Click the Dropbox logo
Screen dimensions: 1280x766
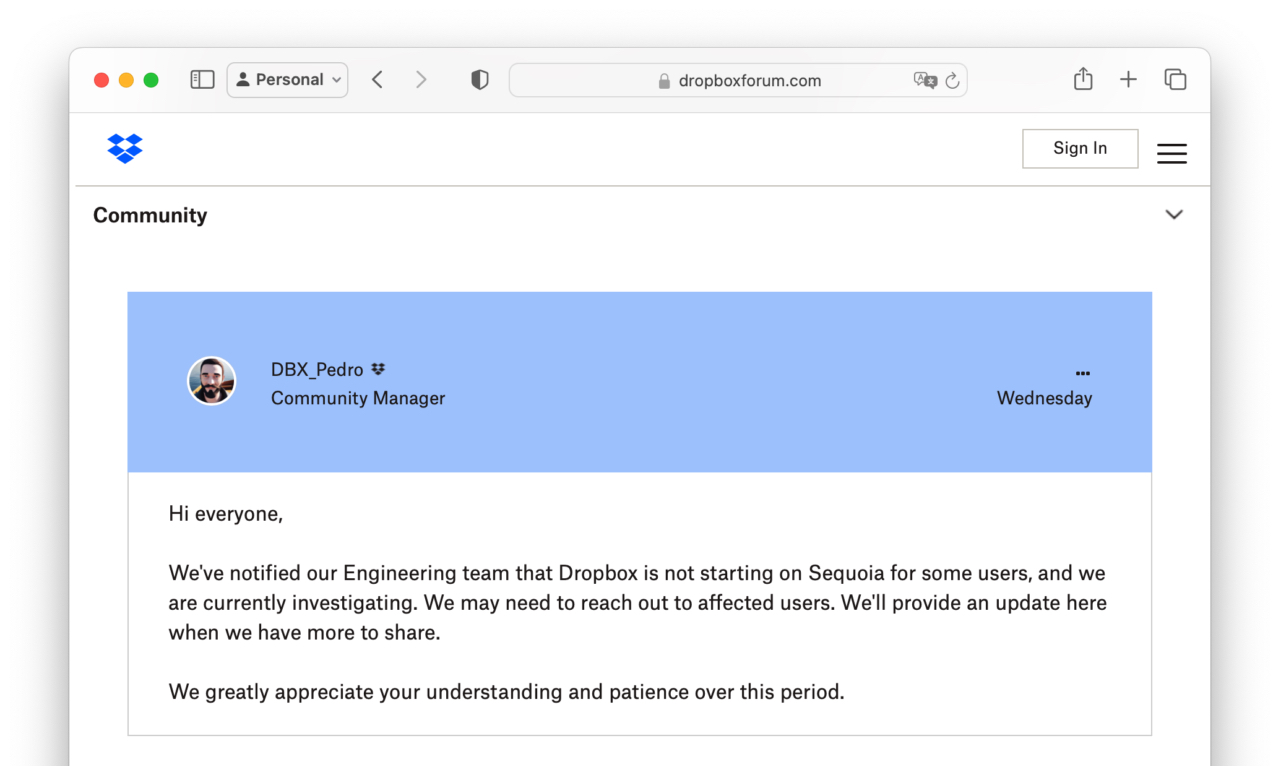click(125, 148)
